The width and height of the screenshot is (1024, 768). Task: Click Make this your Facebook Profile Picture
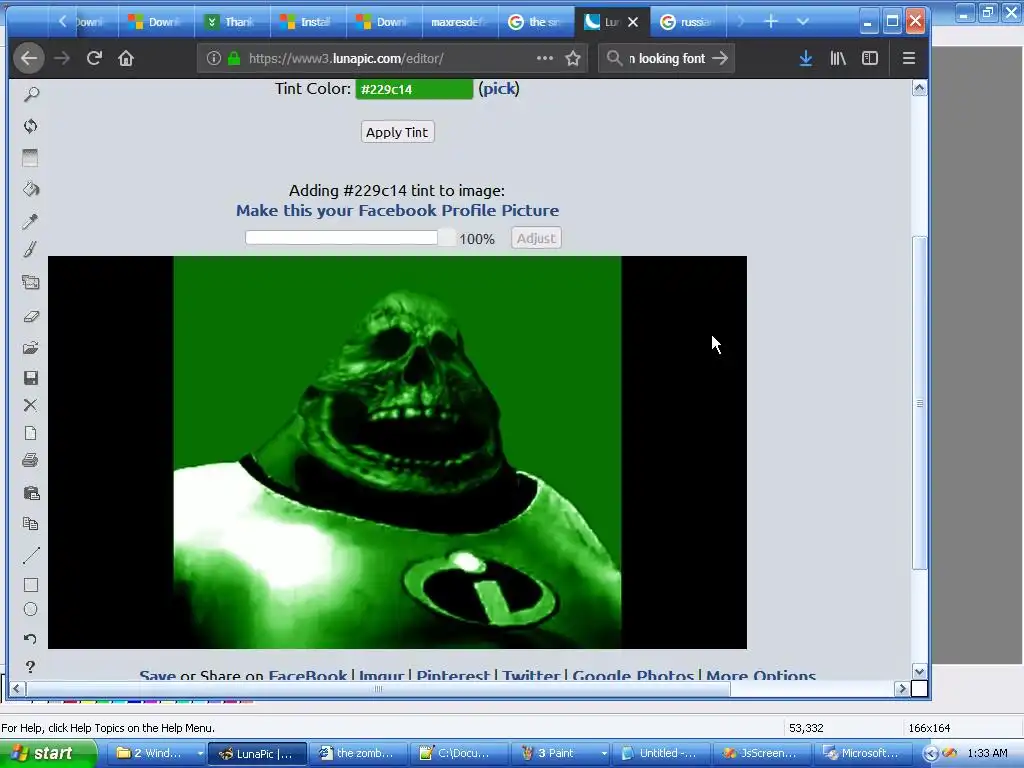(397, 210)
